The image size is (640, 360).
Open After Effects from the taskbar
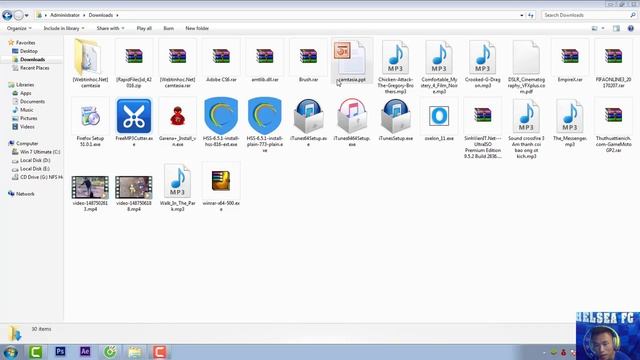click(x=85, y=351)
